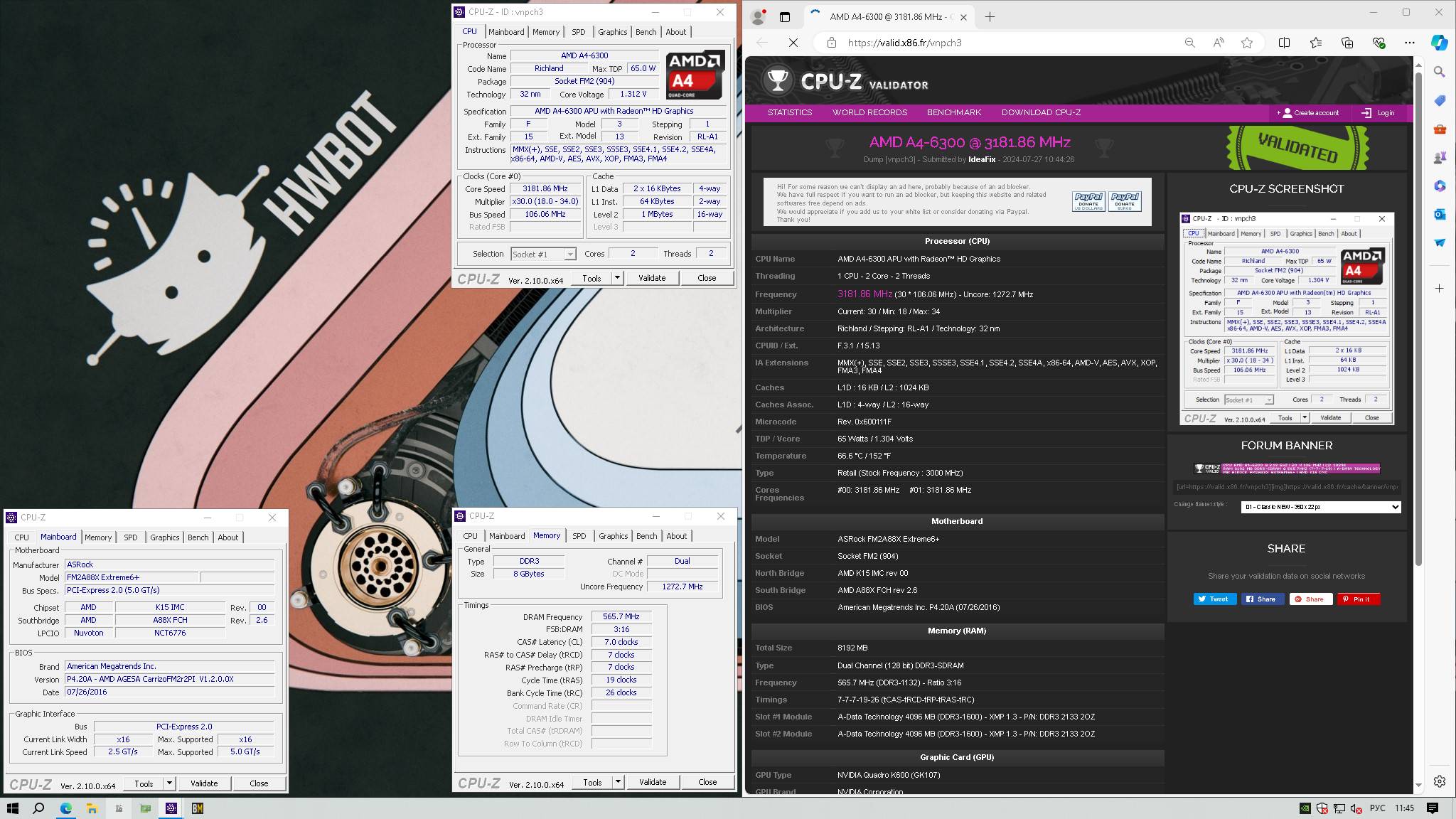The width and height of the screenshot is (1456, 819).
Task: Expand Tools dropdown arrow in CPU window
Action: point(617,278)
